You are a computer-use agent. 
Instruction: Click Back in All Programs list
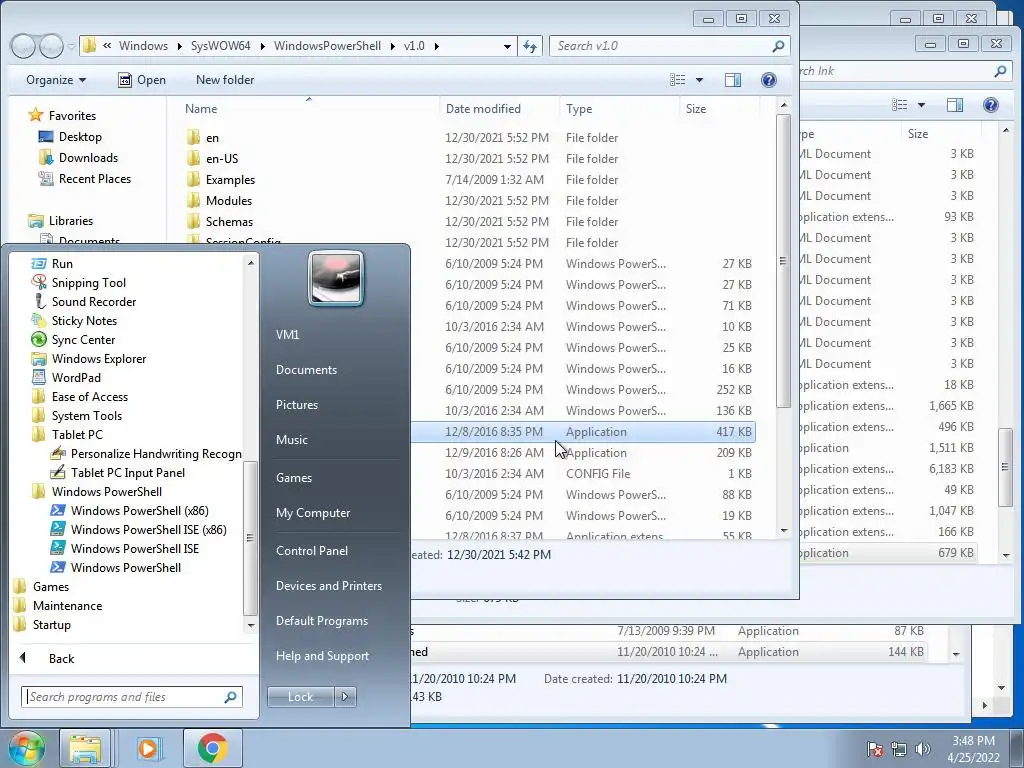click(x=61, y=659)
